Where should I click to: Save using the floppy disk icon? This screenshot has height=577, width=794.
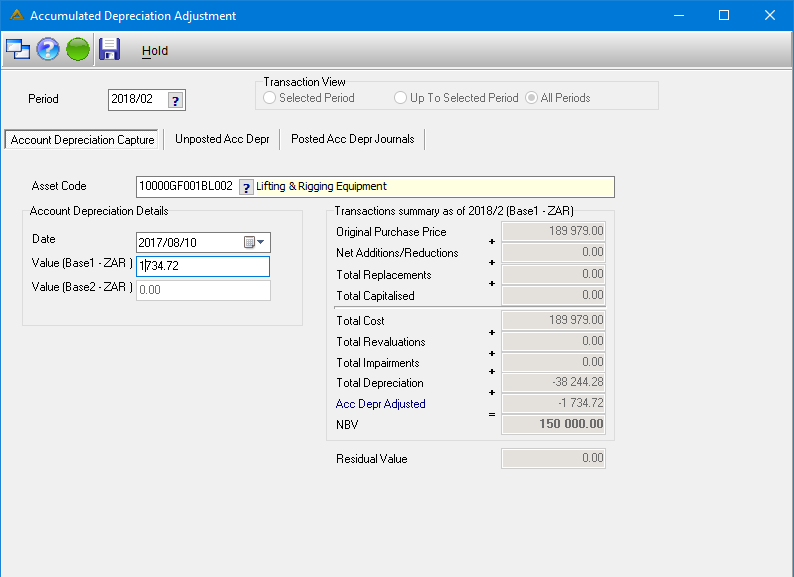(x=109, y=50)
